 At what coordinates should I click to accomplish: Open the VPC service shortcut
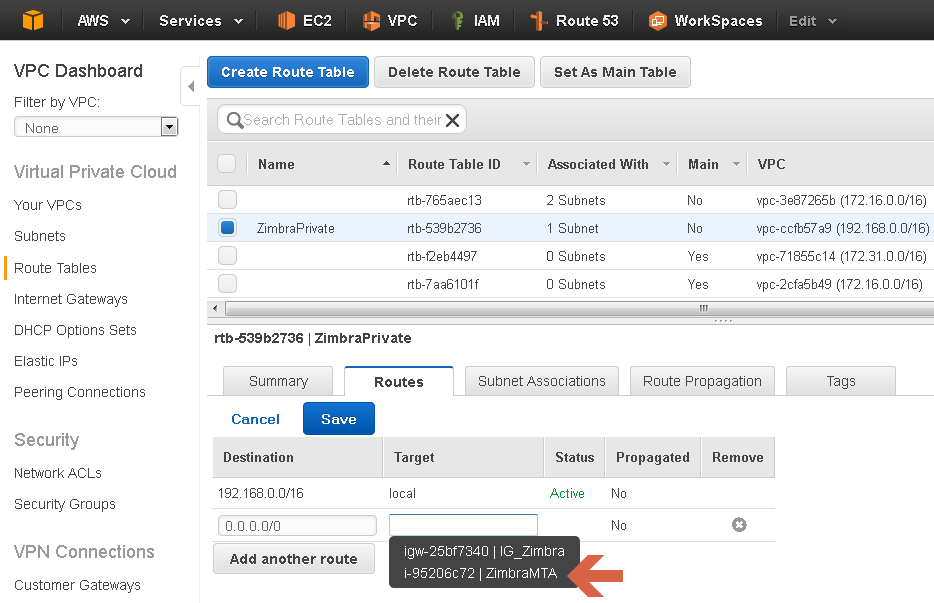(390, 21)
